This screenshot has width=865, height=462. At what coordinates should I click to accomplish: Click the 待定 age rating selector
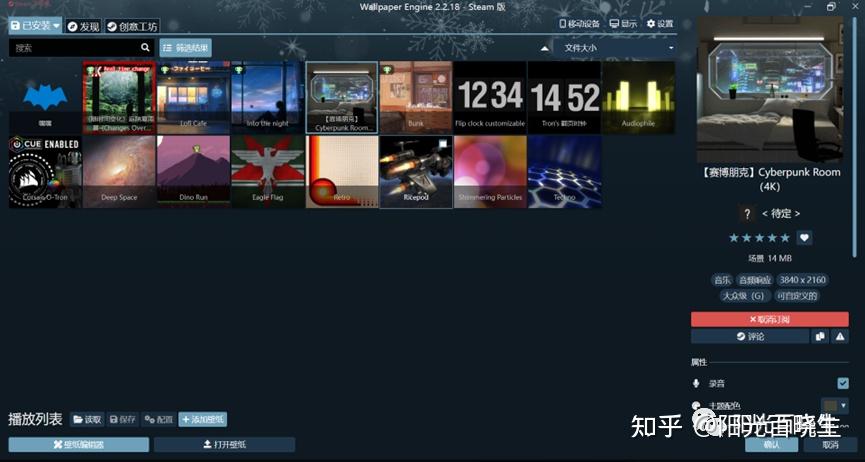coord(781,214)
